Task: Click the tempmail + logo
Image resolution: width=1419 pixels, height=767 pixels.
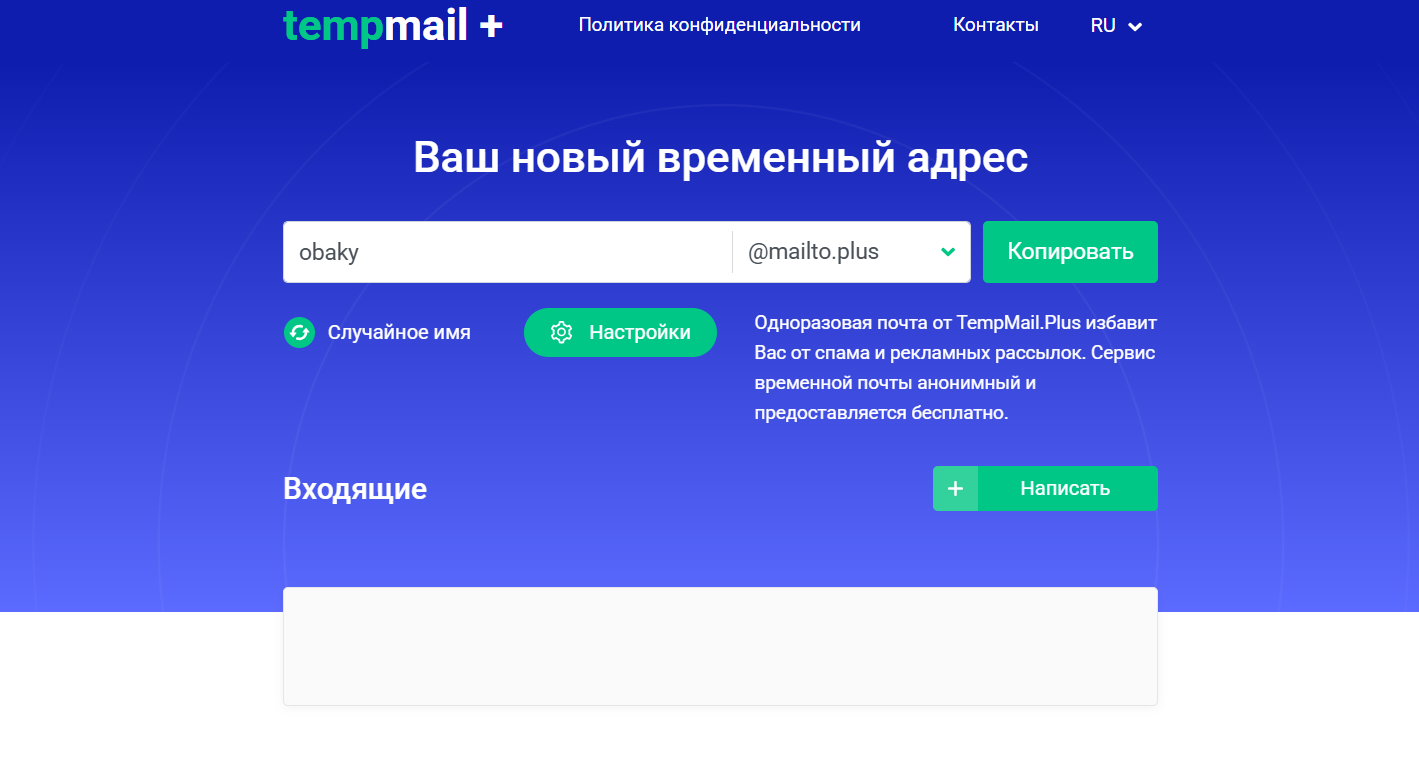Action: [x=391, y=25]
